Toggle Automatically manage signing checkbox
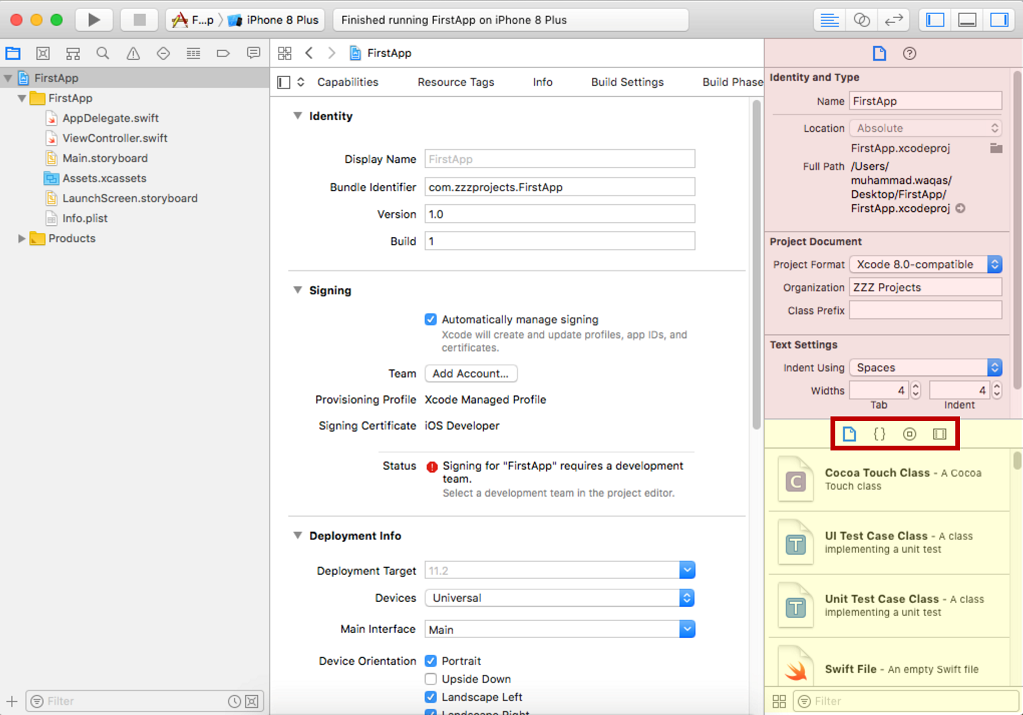The width and height of the screenshot is (1023, 715). (431, 320)
